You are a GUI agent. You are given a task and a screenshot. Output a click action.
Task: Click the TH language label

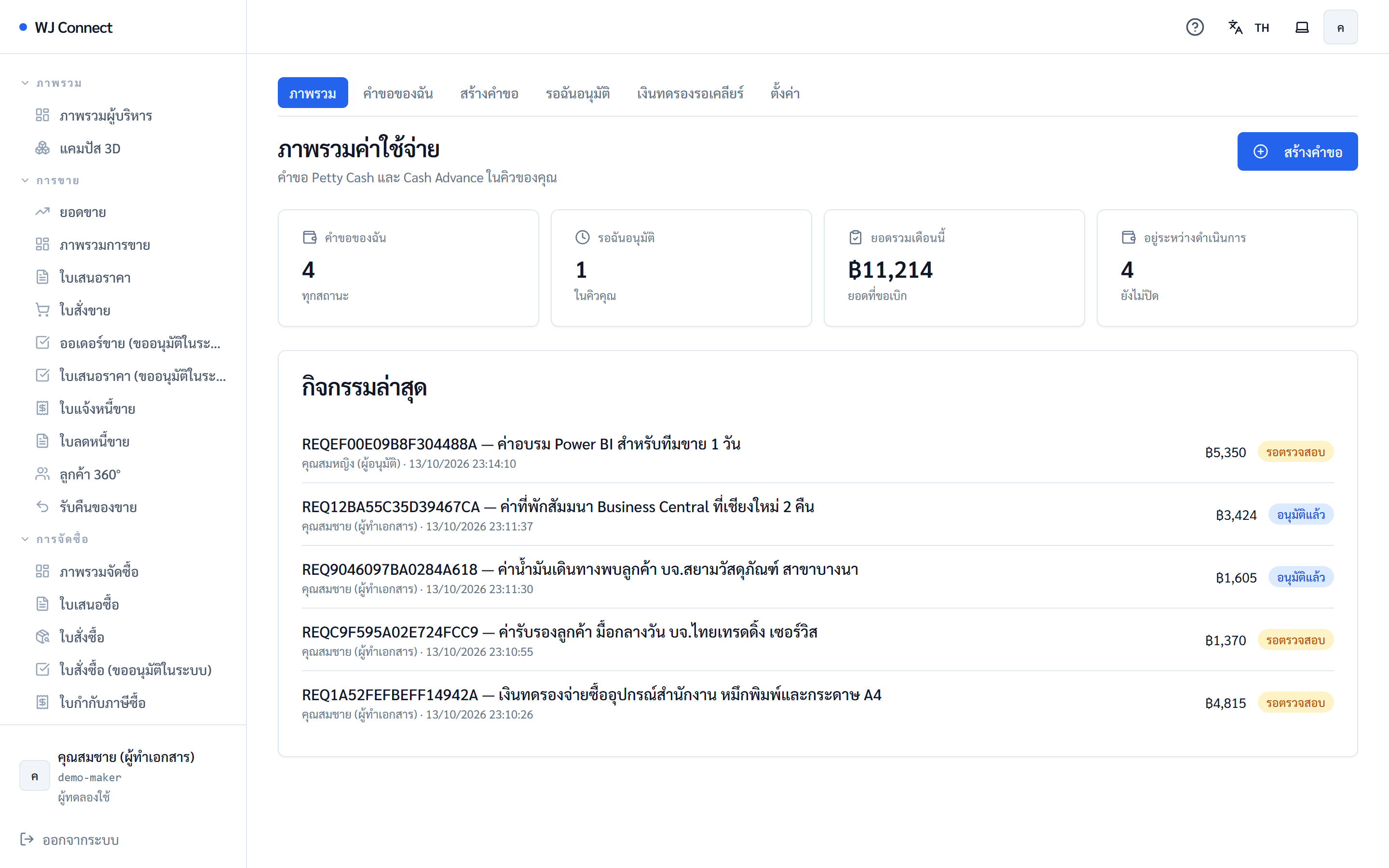pyautogui.click(x=1262, y=27)
